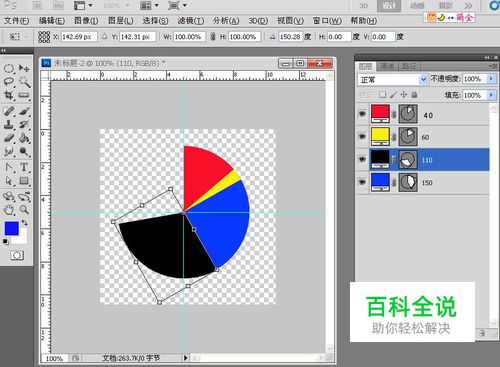Switch to the 路径 paths tab

pyautogui.click(x=409, y=66)
